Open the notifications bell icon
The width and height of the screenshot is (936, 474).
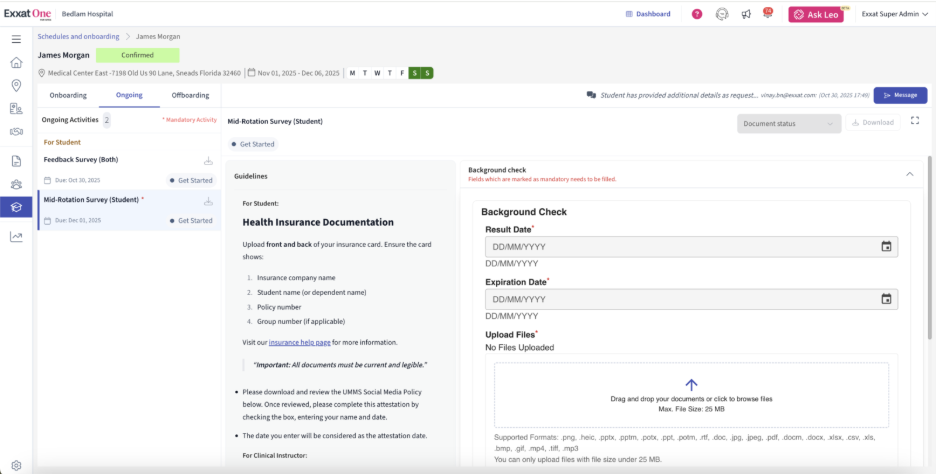(x=767, y=14)
